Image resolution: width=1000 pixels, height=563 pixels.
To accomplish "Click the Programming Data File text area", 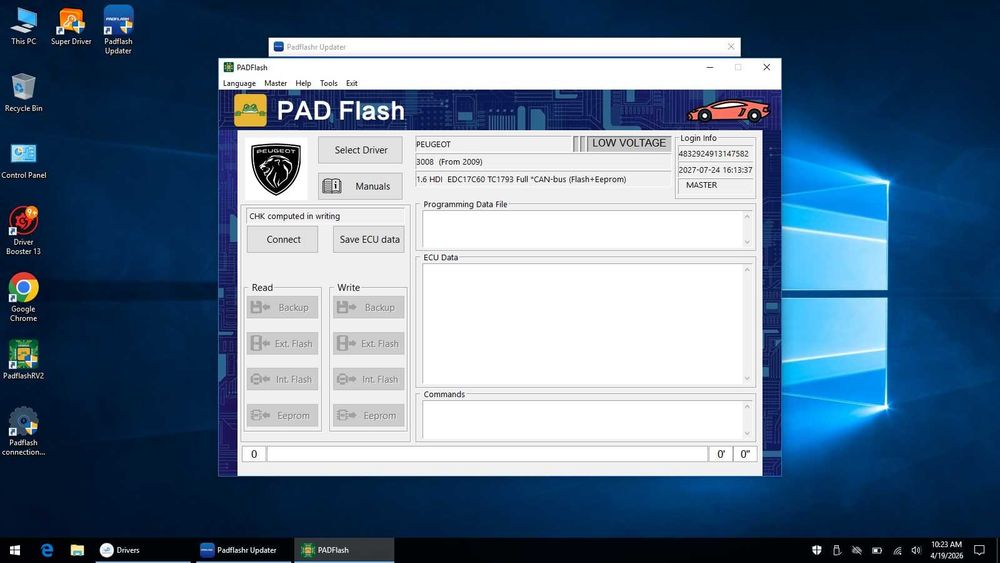I will click(x=582, y=229).
